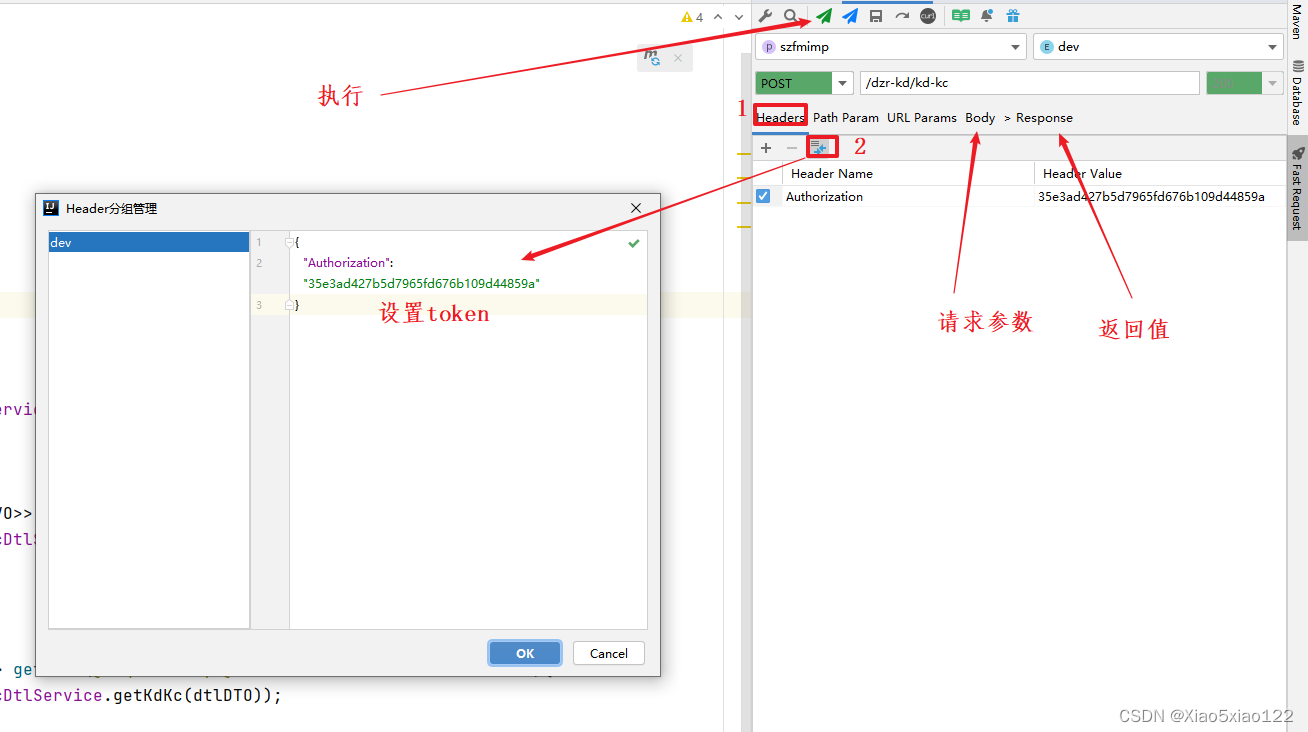1308x732 pixels.
Task: Open the dev environment dropdown
Action: 1158,46
